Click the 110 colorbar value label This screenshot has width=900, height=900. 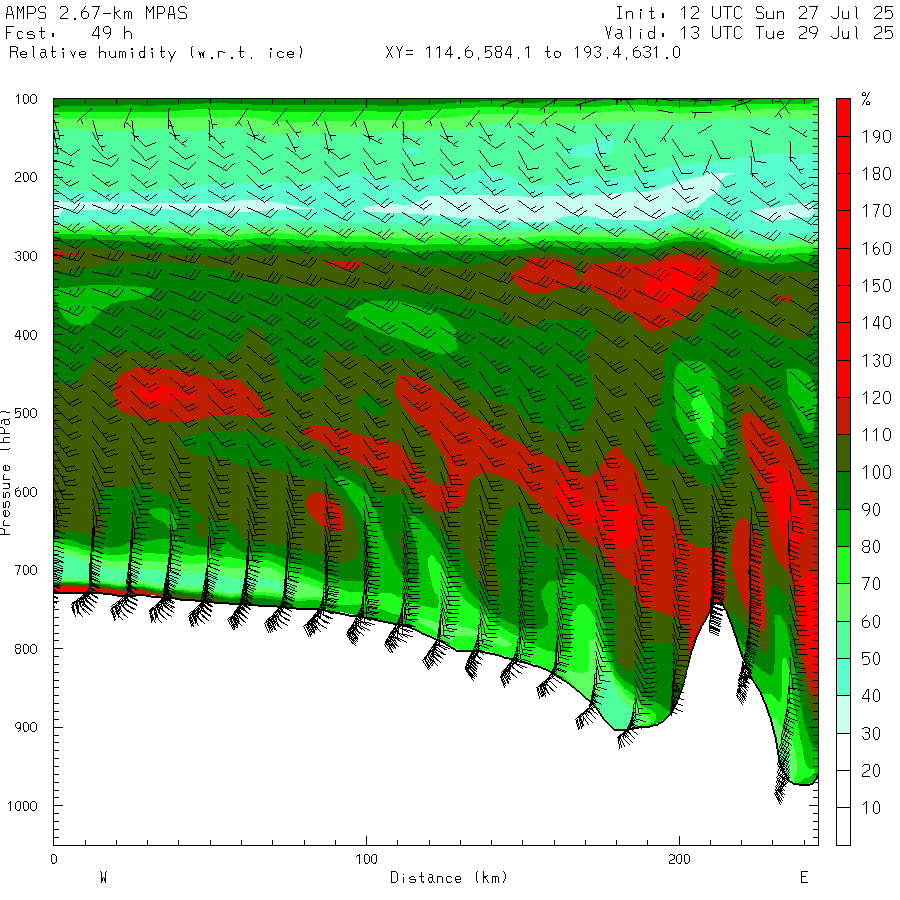click(x=876, y=435)
